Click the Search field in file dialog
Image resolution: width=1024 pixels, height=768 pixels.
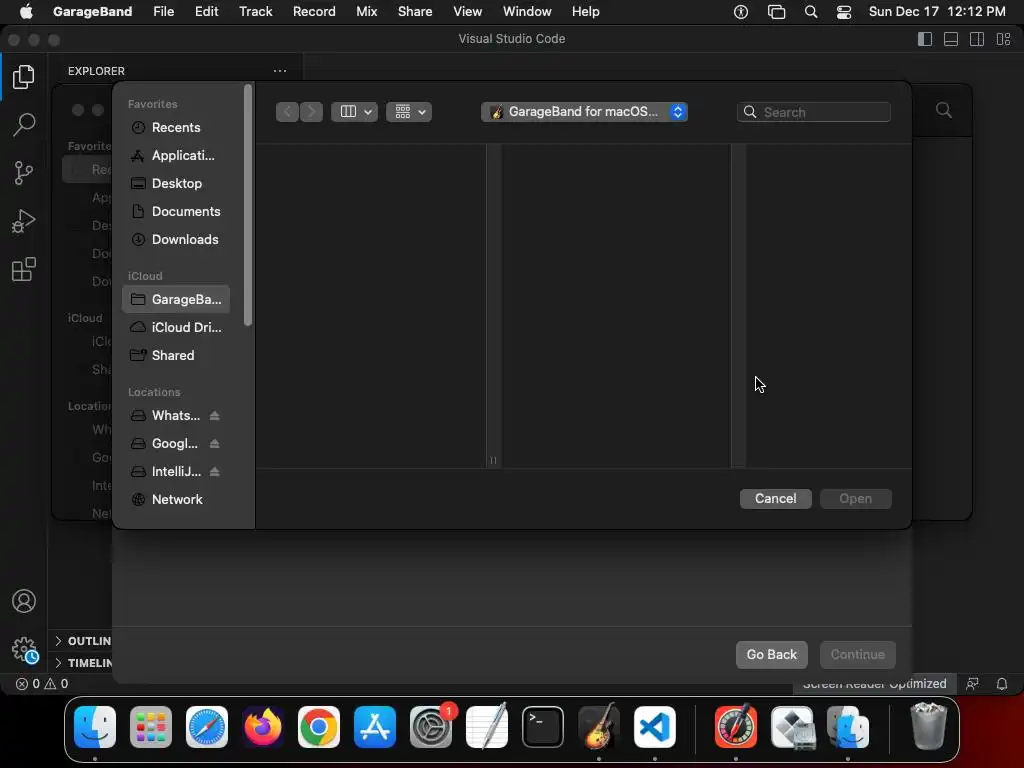pyautogui.click(x=814, y=112)
